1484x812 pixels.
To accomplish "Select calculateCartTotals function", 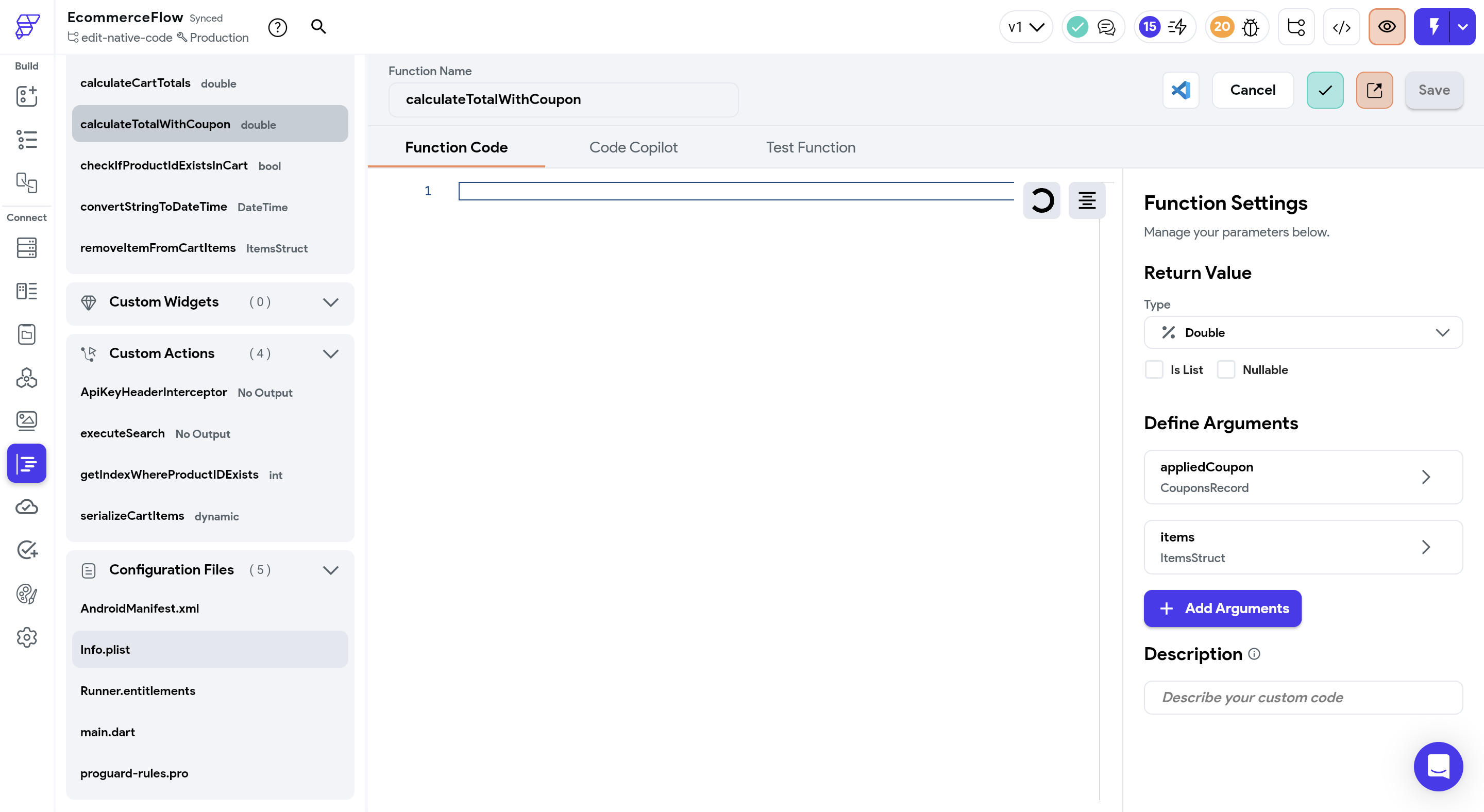I will 210,83.
